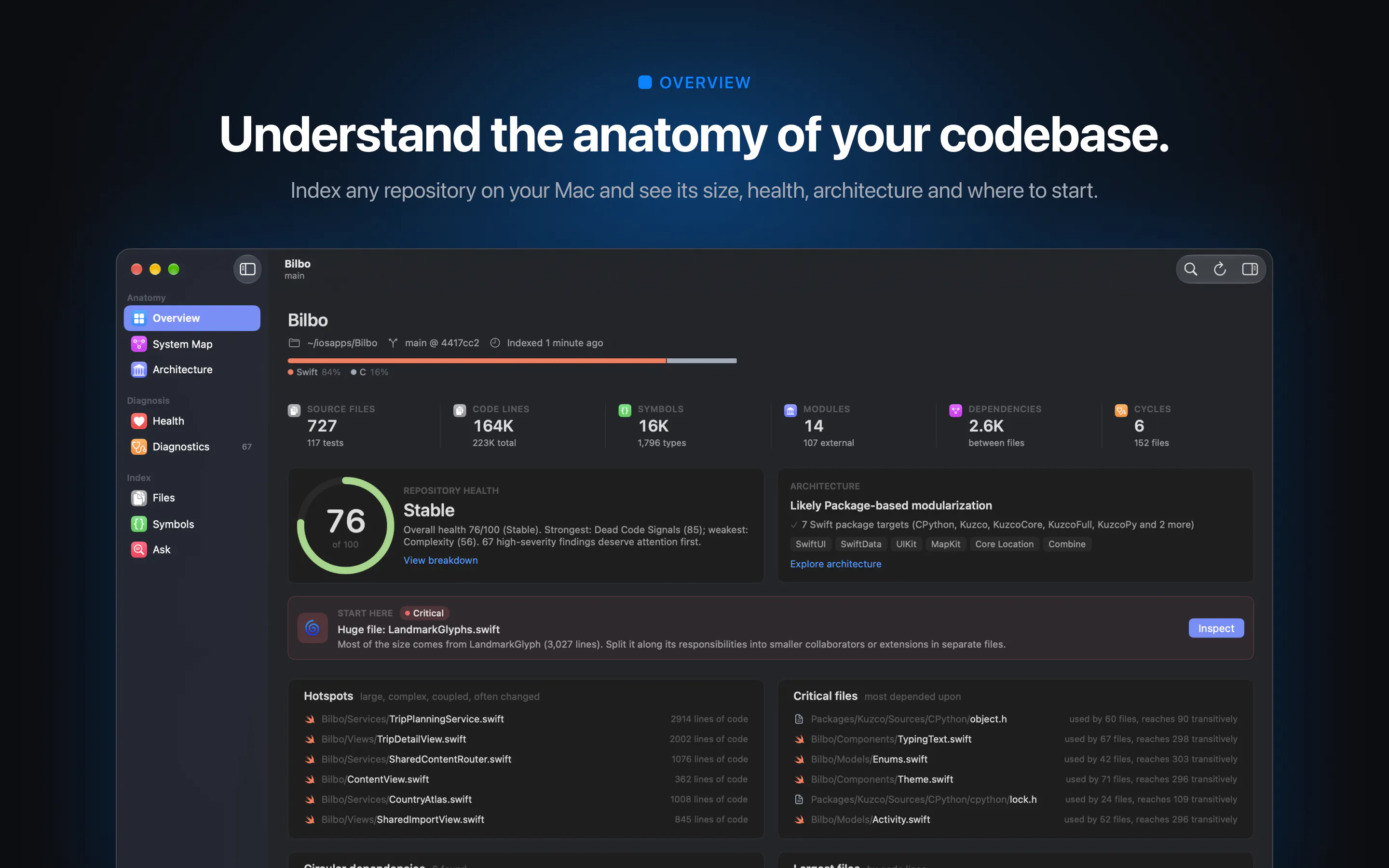Click the Symbols braces icon
This screenshot has width=1389, height=868.
pyautogui.click(x=139, y=524)
